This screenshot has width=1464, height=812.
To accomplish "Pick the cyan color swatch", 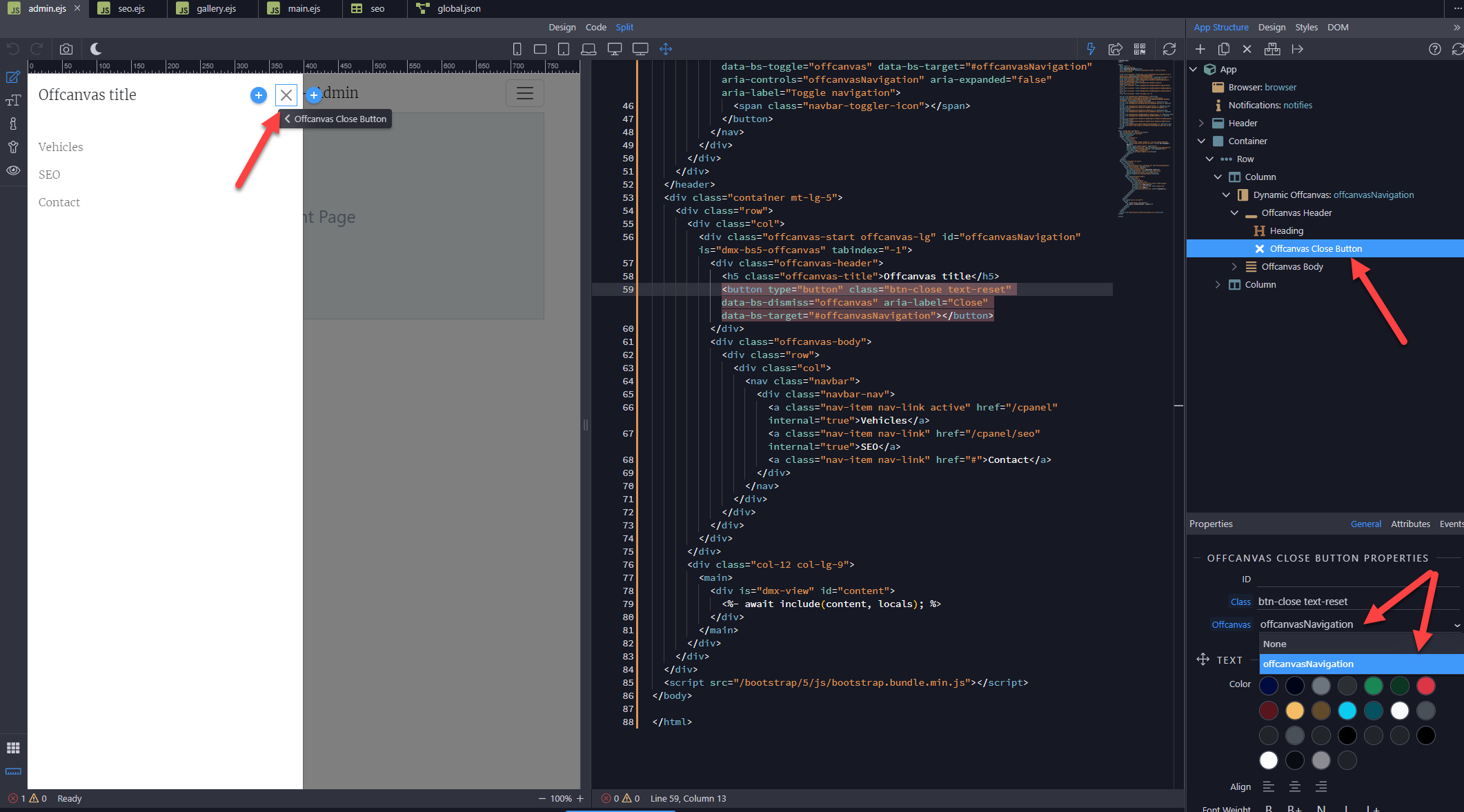I will pyautogui.click(x=1347, y=710).
